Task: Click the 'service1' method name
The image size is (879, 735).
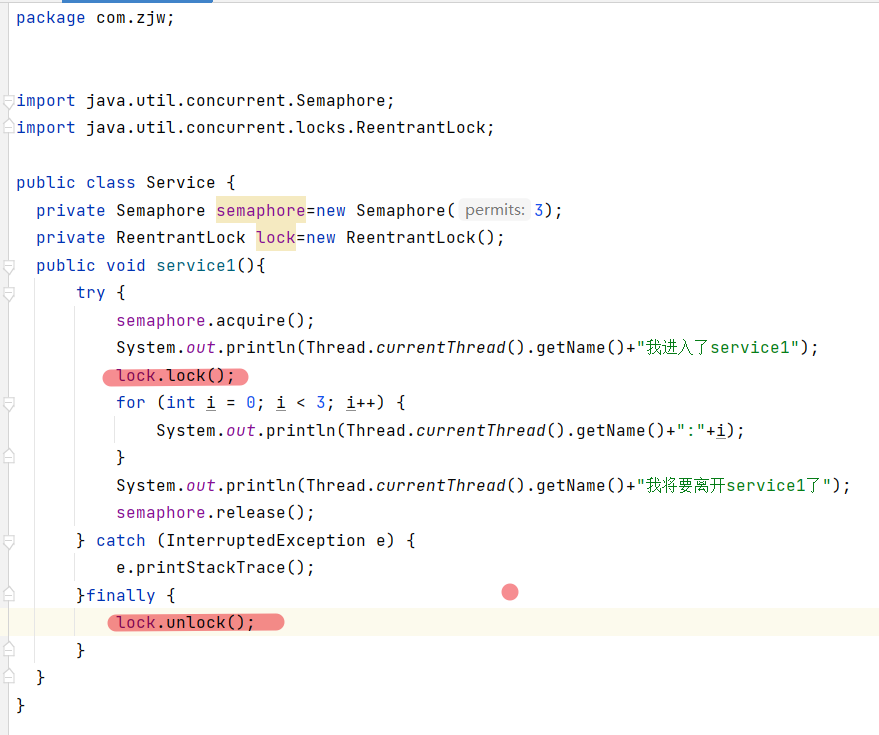Action: (196, 265)
